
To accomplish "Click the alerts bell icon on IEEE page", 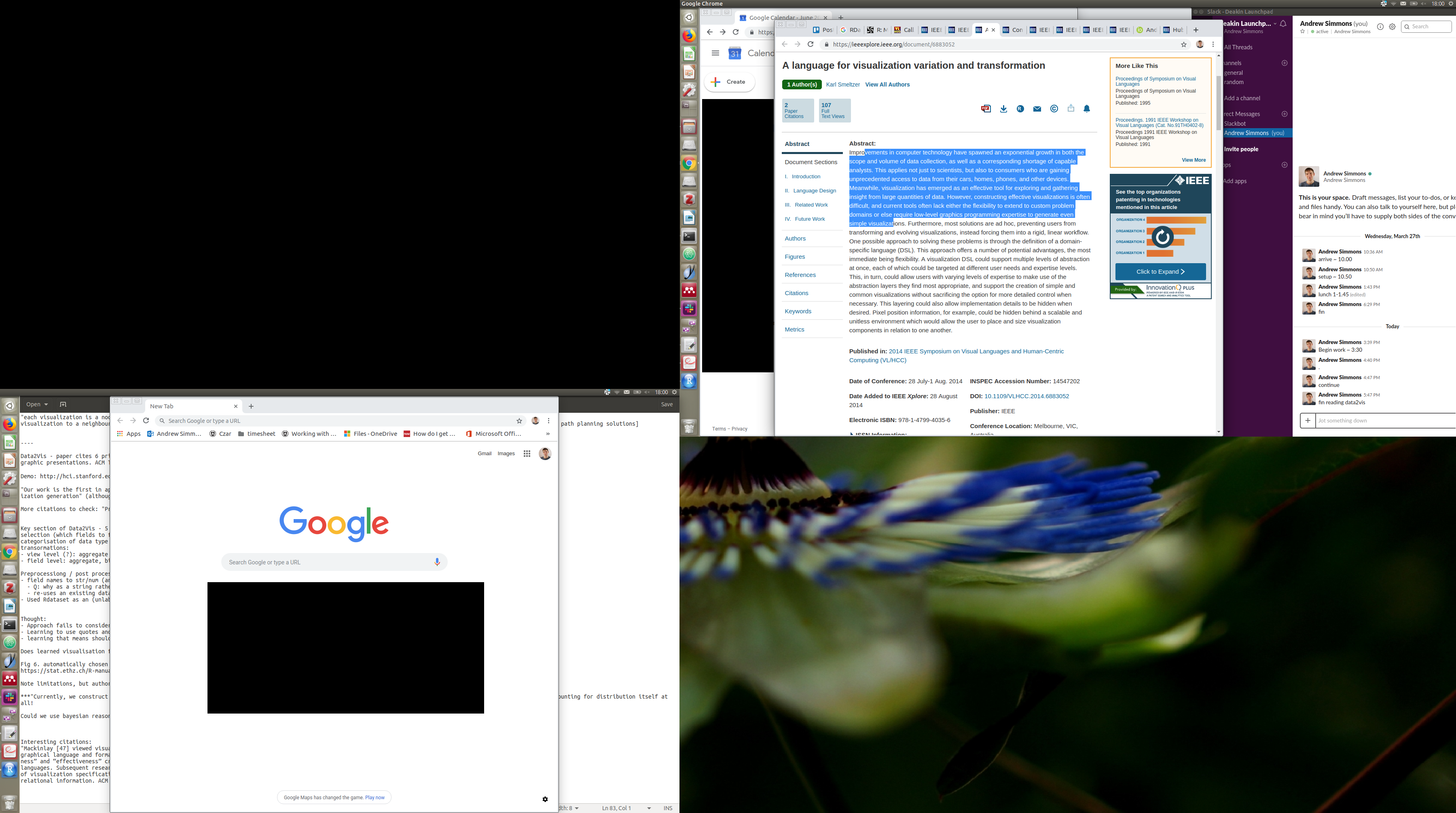I will tap(1086, 109).
